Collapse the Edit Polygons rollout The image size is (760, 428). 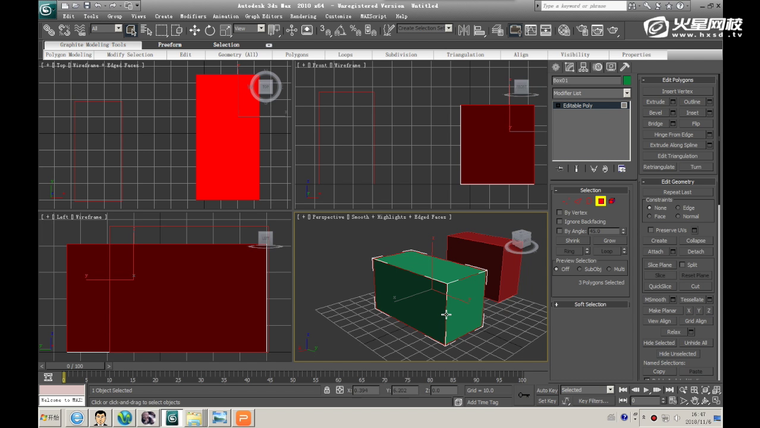pyautogui.click(x=677, y=80)
